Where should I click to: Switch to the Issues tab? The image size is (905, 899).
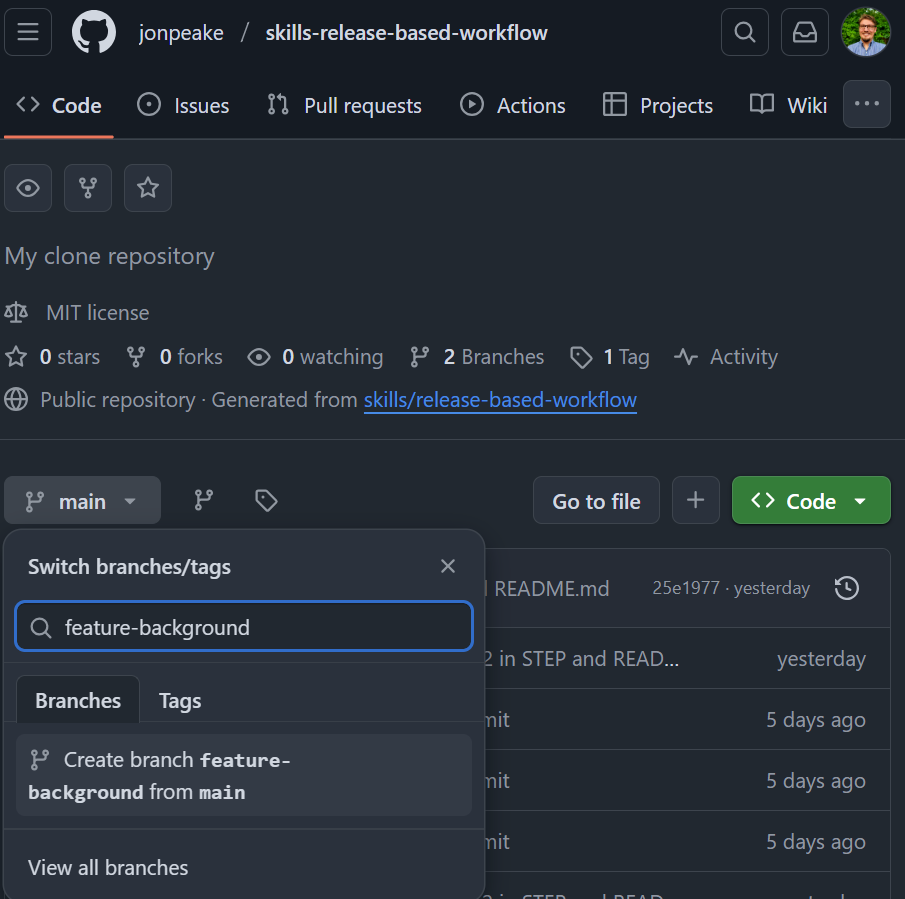183,106
